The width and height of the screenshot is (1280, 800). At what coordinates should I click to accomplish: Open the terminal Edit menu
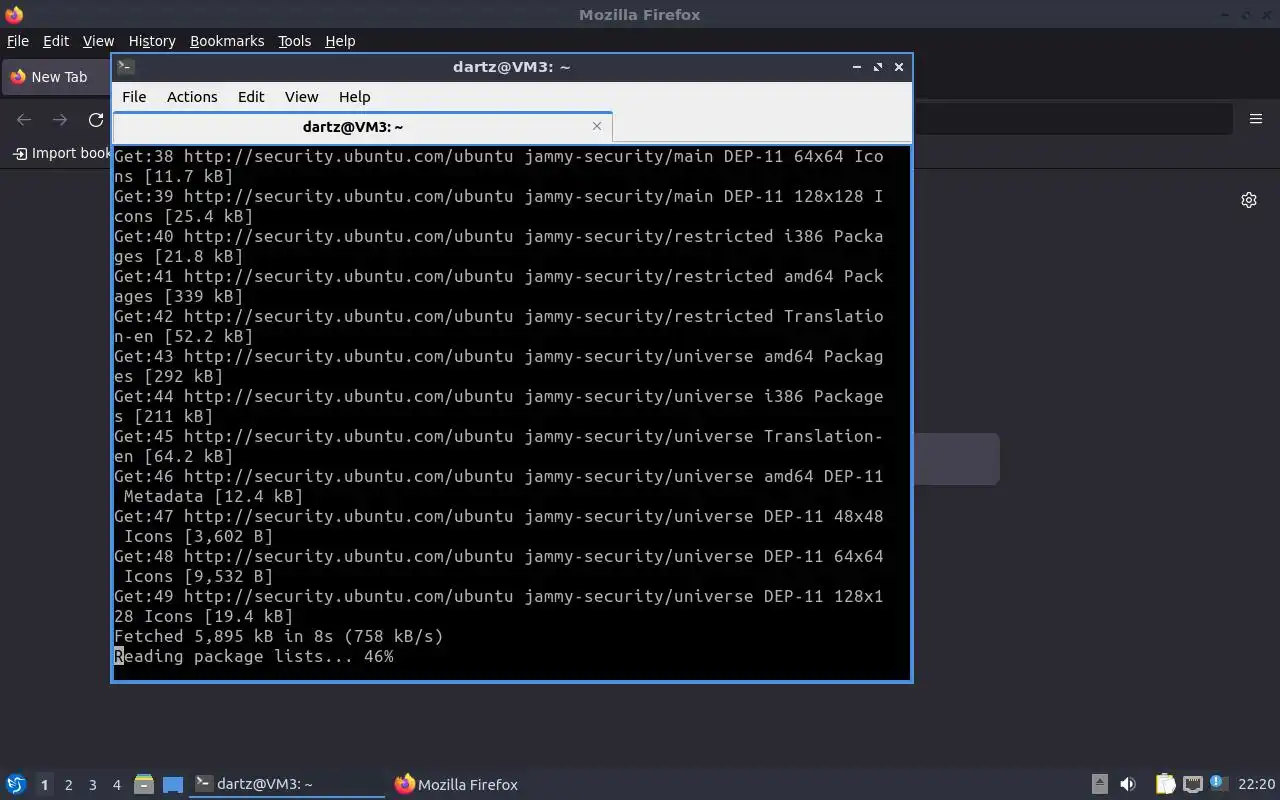251,97
